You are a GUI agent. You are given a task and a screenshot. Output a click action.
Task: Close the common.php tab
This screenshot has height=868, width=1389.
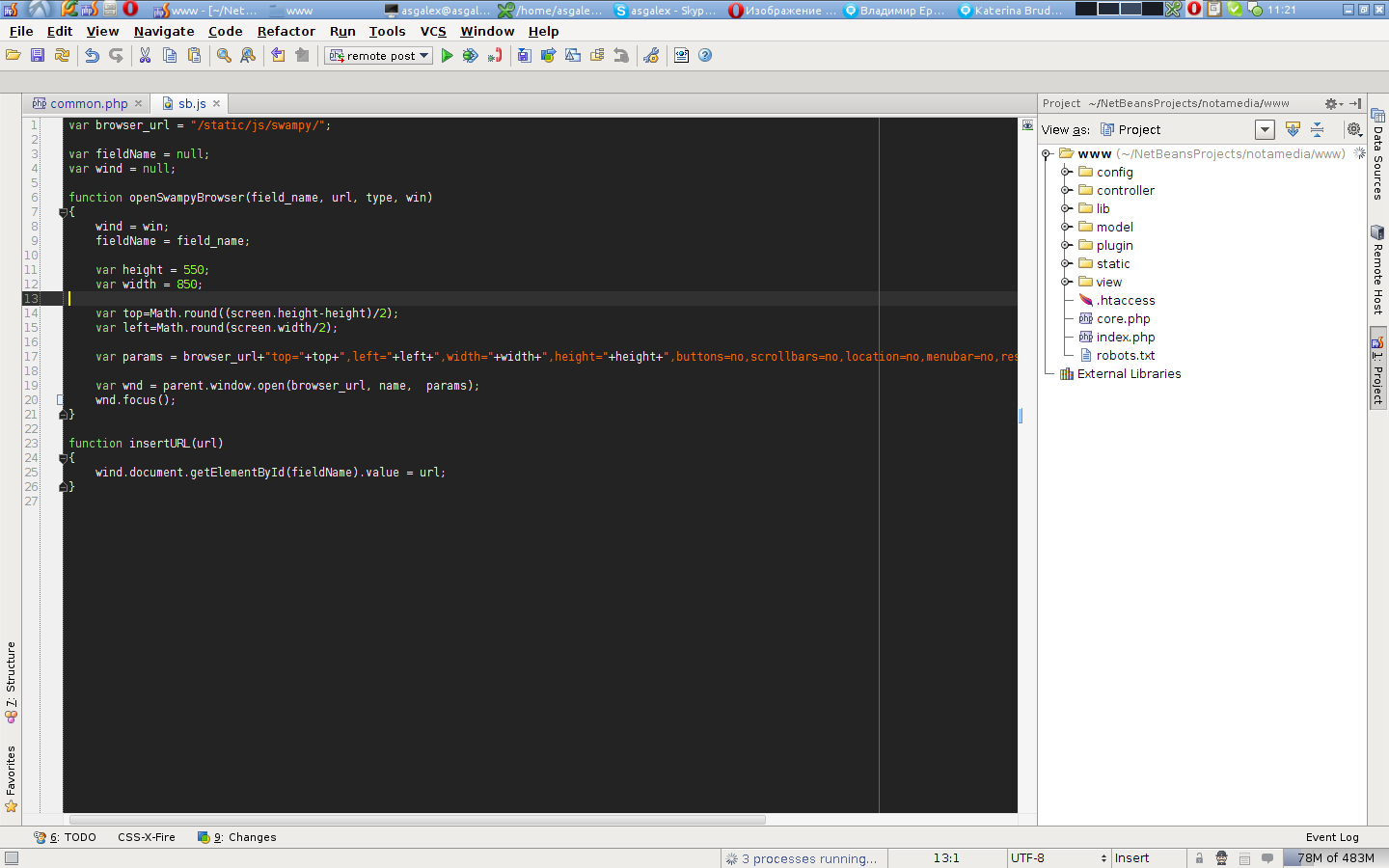click(138, 103)
